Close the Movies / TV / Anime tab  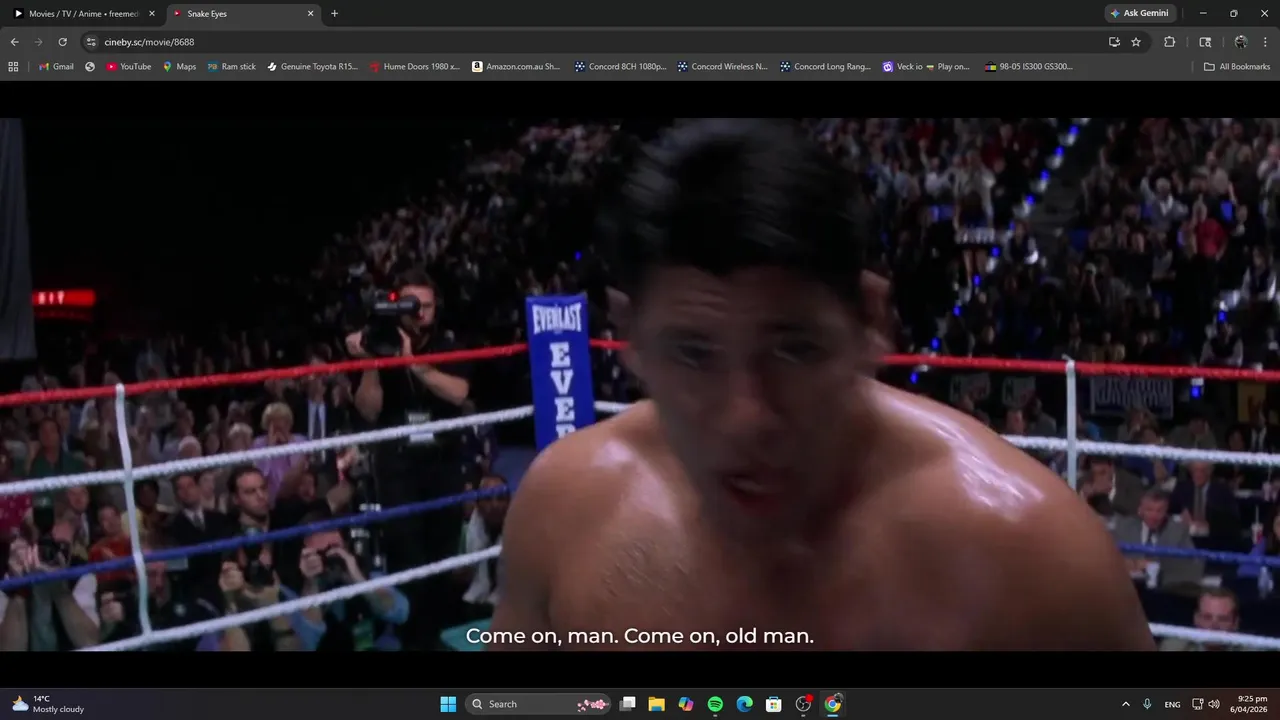tap(152, 14)
